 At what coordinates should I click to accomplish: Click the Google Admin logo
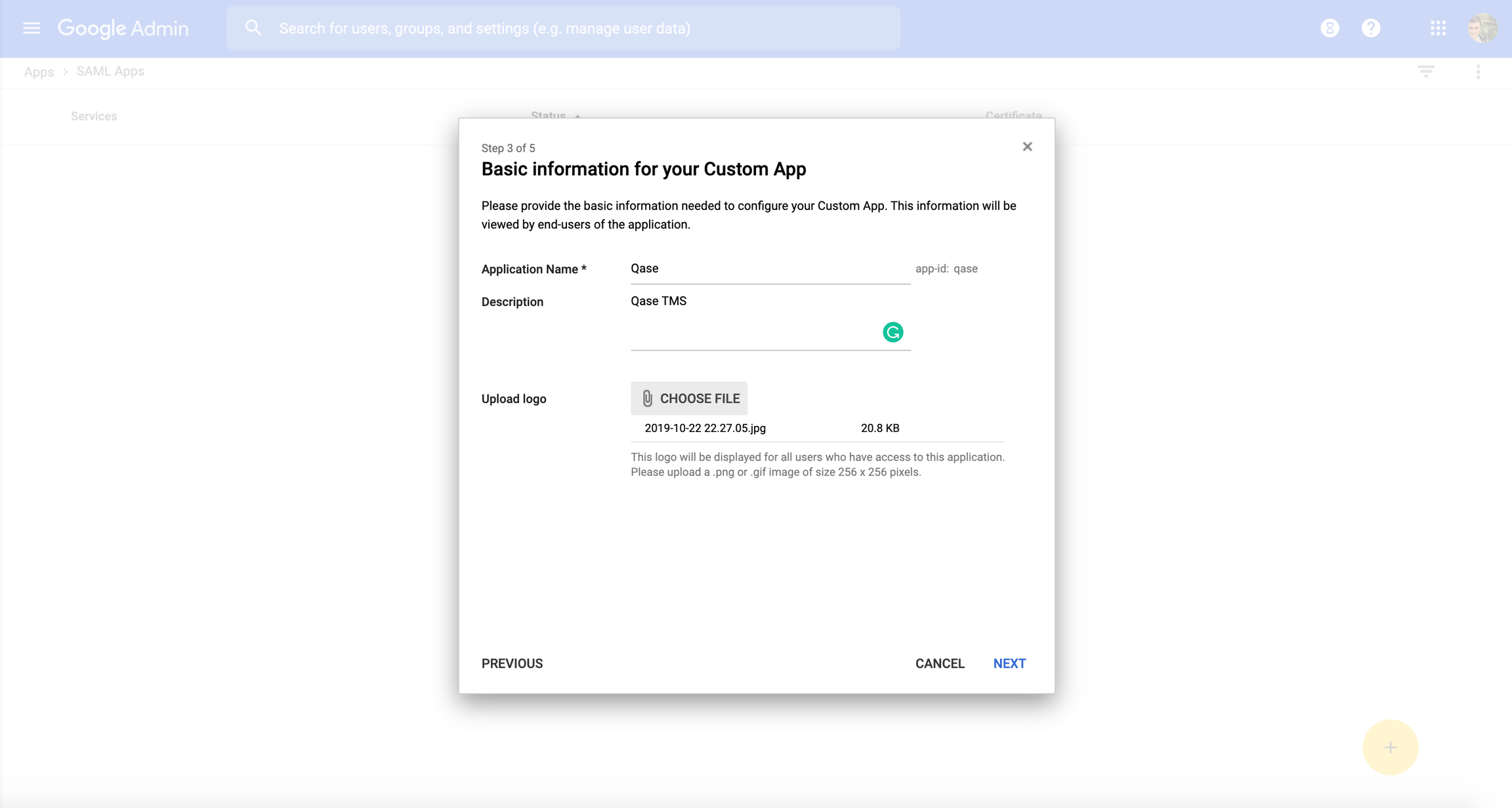[123, 28]
